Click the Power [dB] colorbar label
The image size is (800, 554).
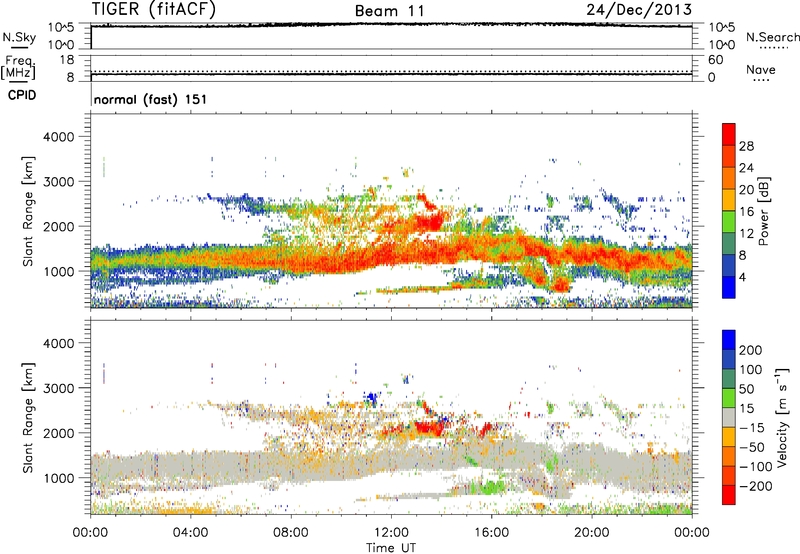coord(763,211)
